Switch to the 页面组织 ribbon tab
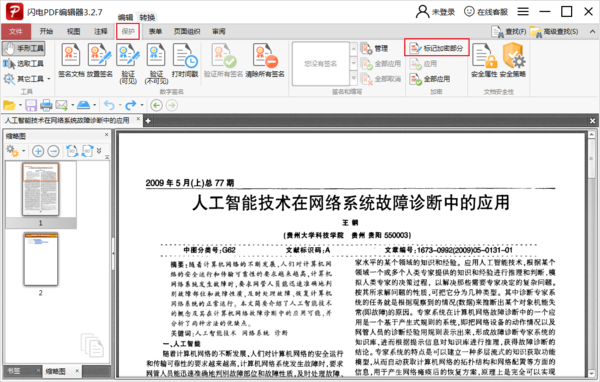 [187, 31]
